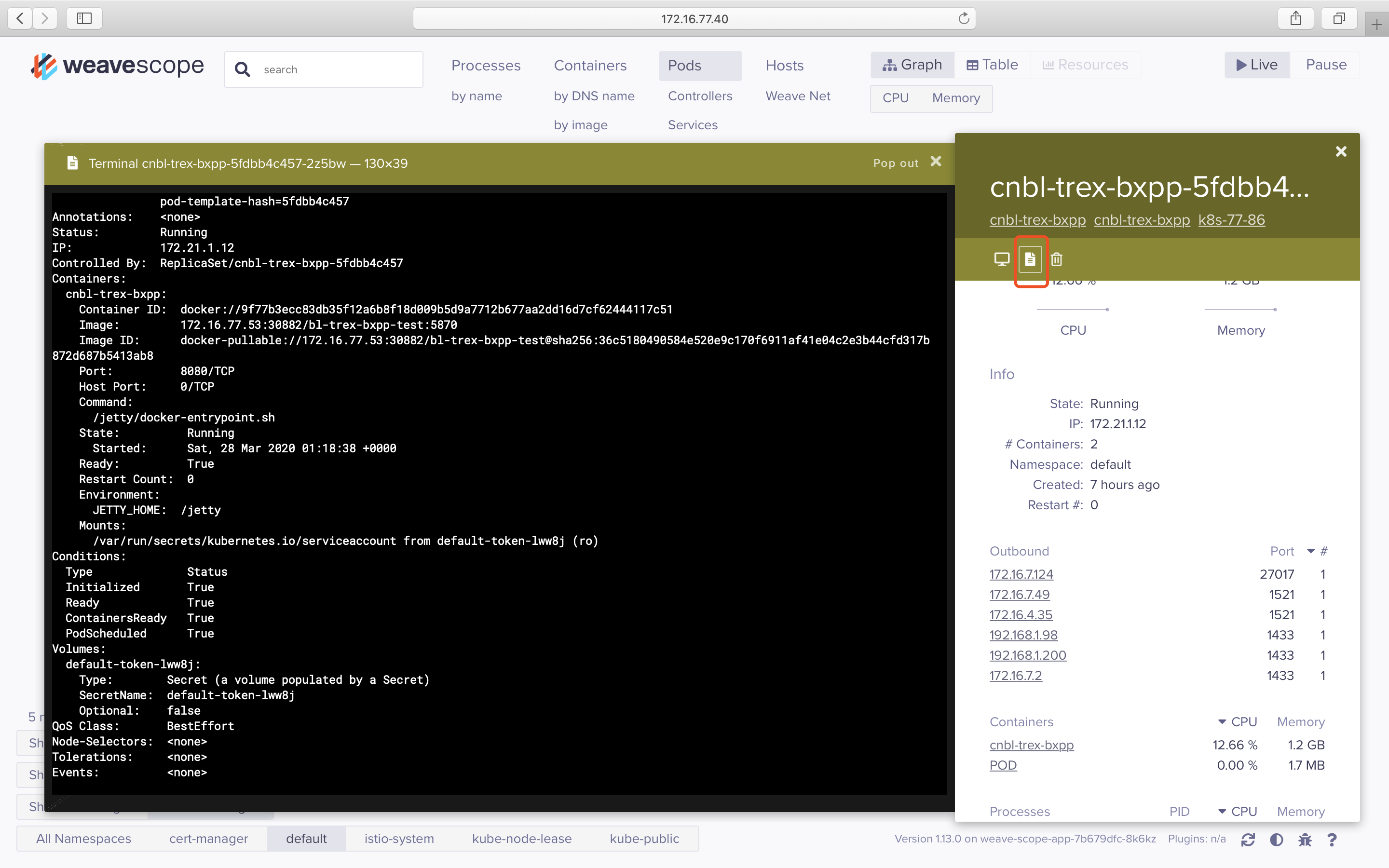The width and height of the screenshot is (1389, 868).
Task: Open the help question mark icon
Action: pos(1332,840)
